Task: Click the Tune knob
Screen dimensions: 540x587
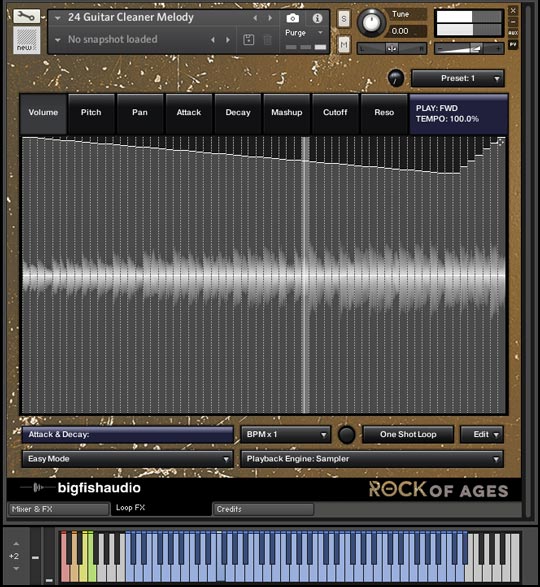Action: 371,22
